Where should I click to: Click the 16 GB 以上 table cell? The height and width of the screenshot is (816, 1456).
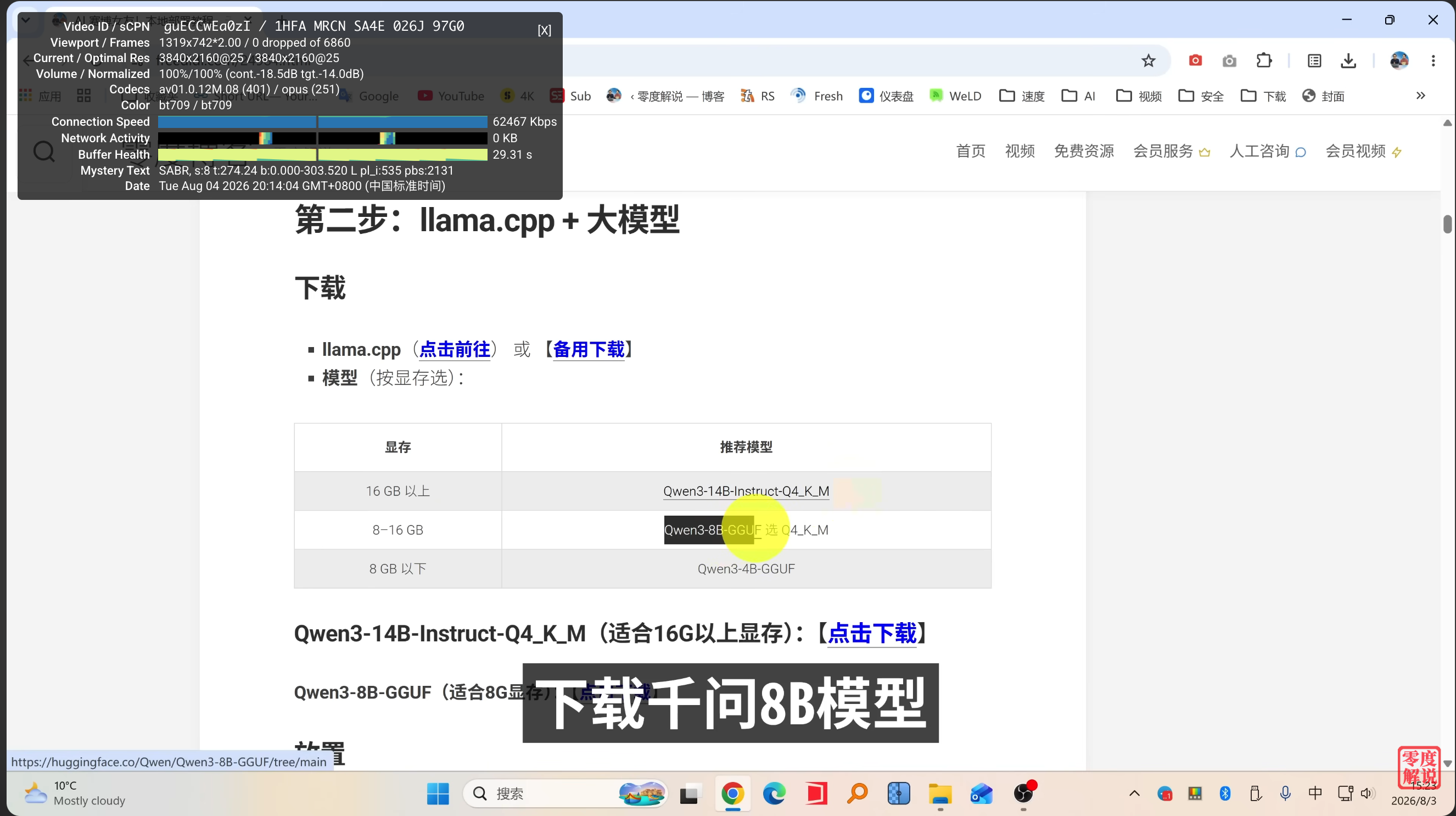coord(398,491)
